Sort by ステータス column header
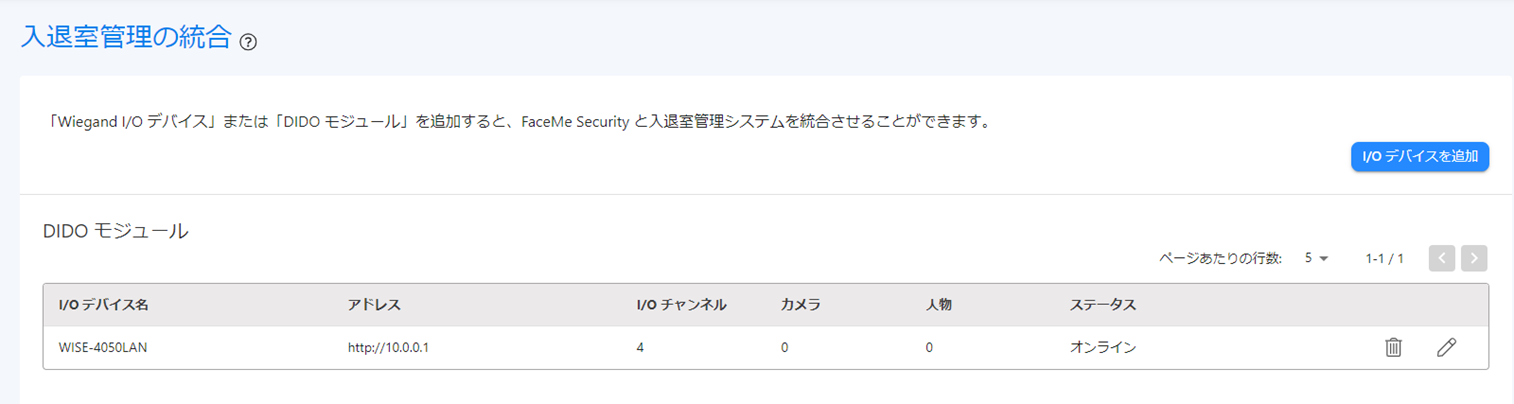 click(x=1103, y=304)
